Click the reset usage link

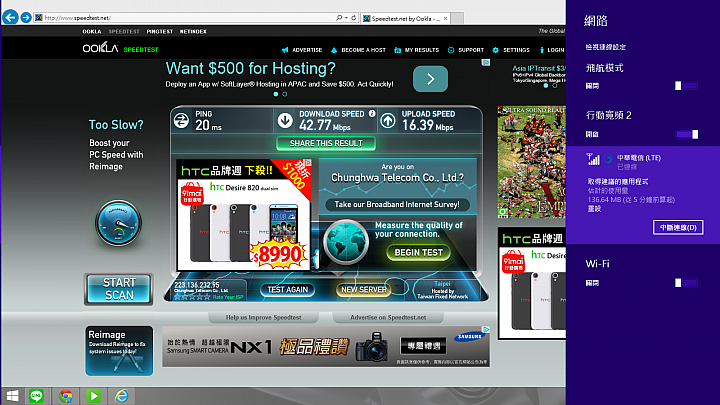tap(594, 209)
